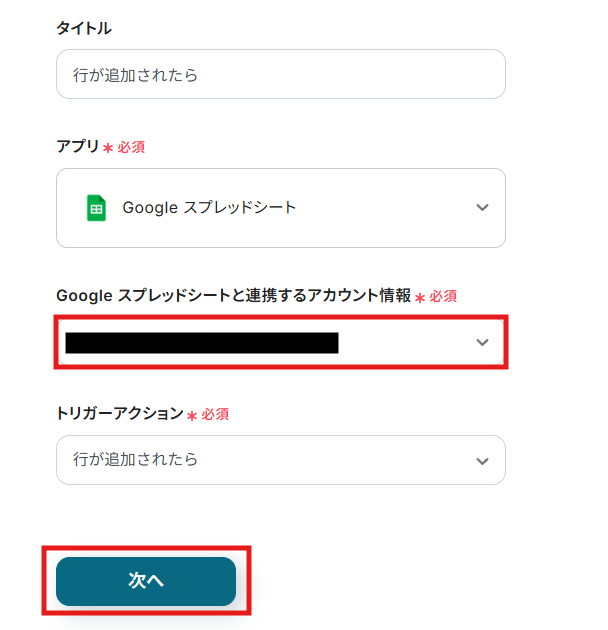Viewport: 608px width, 630px height.
Task: Click the アプリ field label
Action: (78, 146)
